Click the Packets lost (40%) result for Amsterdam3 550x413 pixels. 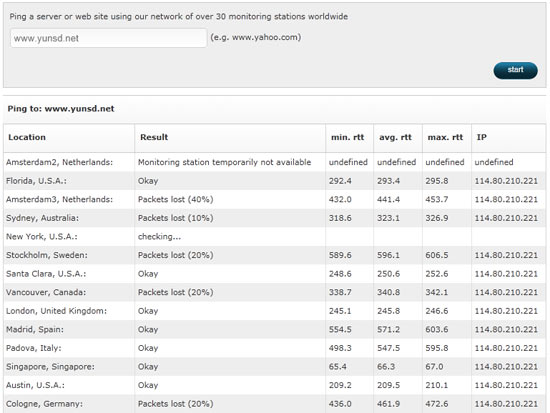pos(175,200)
